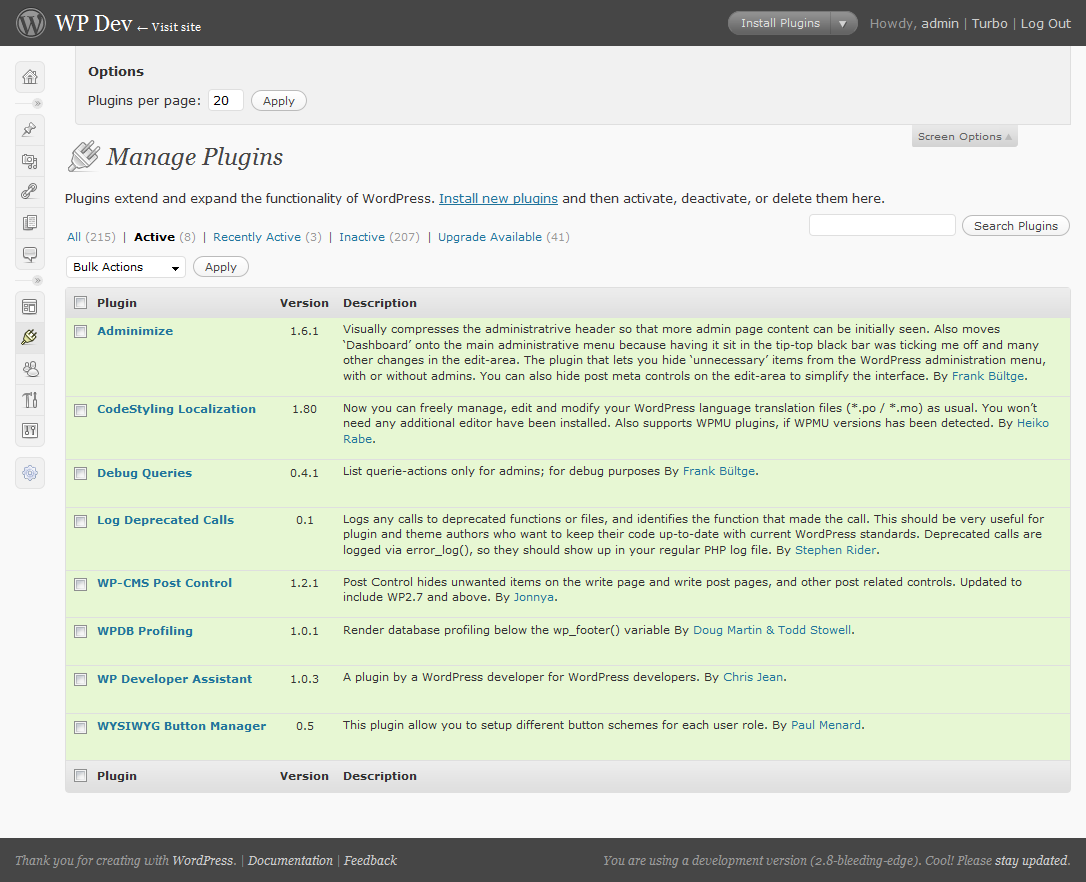The image size is (1086, 882).
Task: Open the Feedback footer link
Action: point(371,861)
